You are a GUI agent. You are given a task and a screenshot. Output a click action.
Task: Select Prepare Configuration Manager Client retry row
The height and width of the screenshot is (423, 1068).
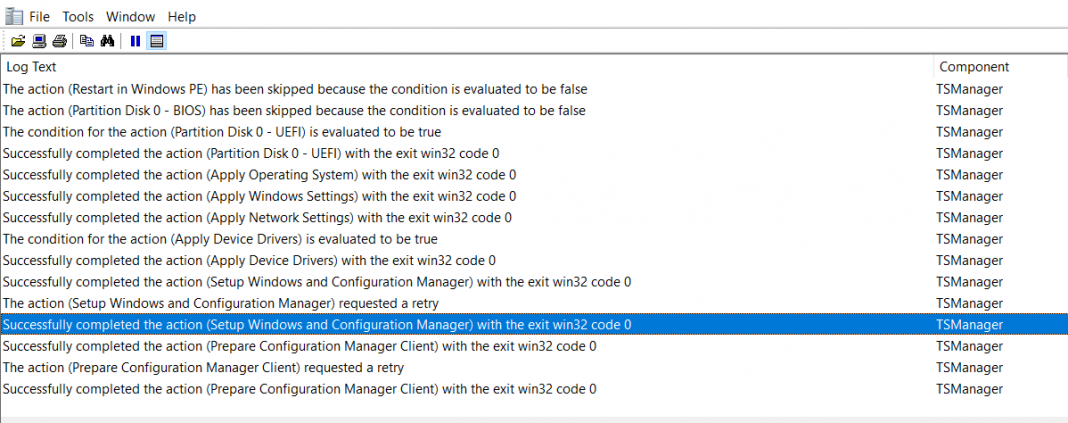coord(534,368)
